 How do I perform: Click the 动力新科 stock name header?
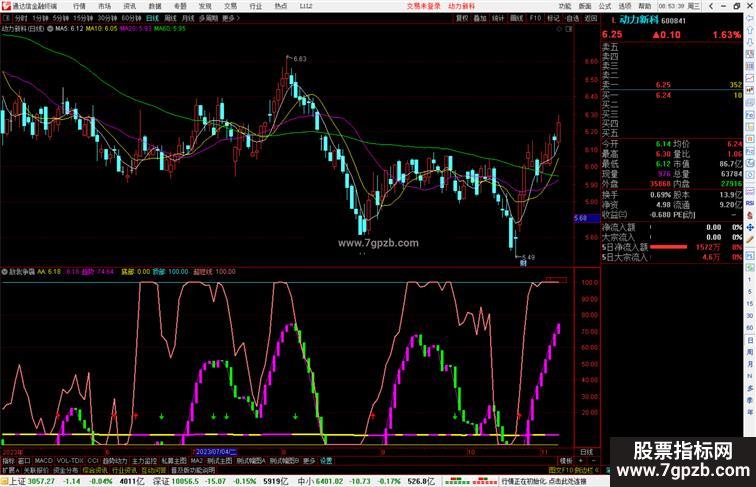pyautogui.click(x=639, y=20)
